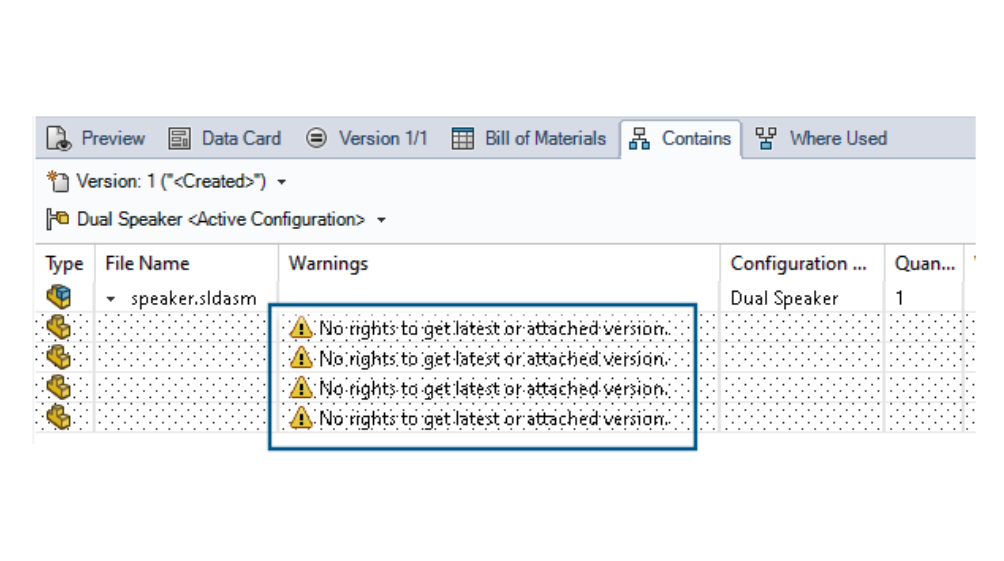Viewport: 1004px width, 561px height.
Task: Switch to the Data Card tab
Action: pyautogui.click(x=225, y=138)
